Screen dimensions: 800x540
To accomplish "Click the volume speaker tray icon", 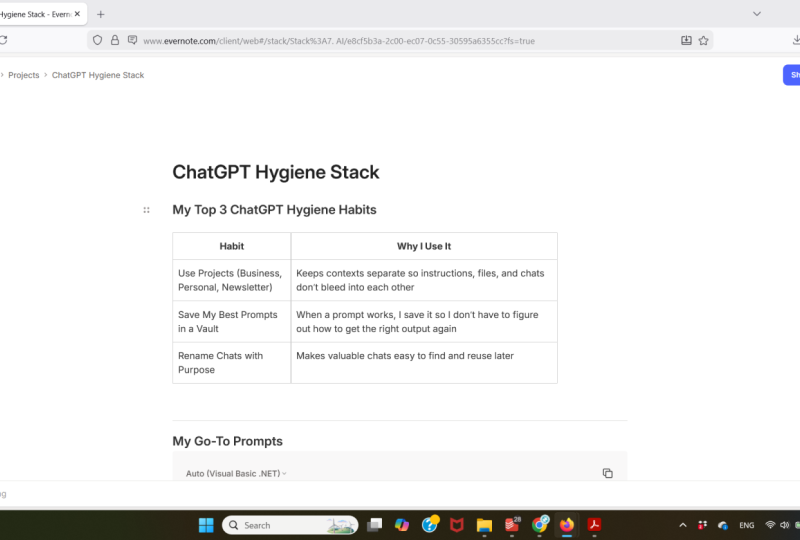I will coord(784,525).
